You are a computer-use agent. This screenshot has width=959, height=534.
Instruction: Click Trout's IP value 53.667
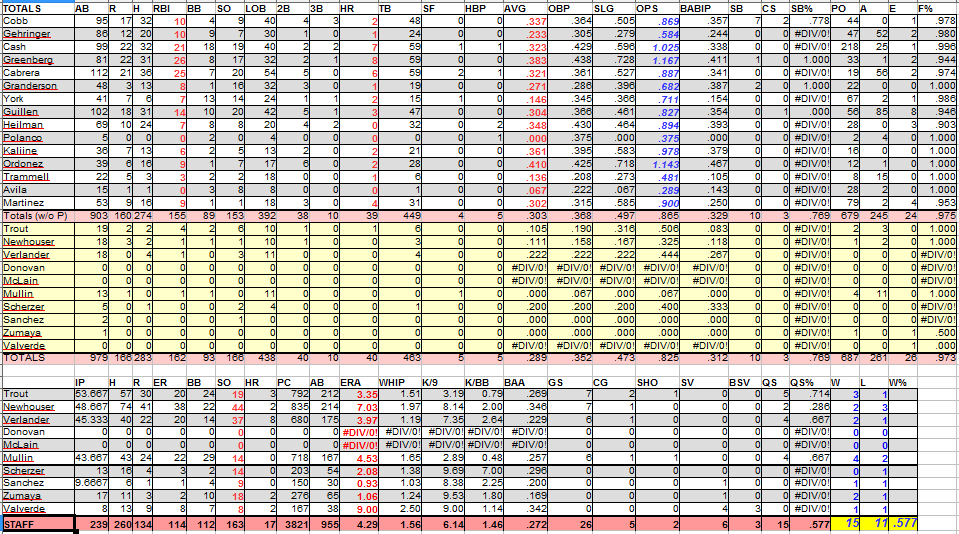(x=91, y=395)
